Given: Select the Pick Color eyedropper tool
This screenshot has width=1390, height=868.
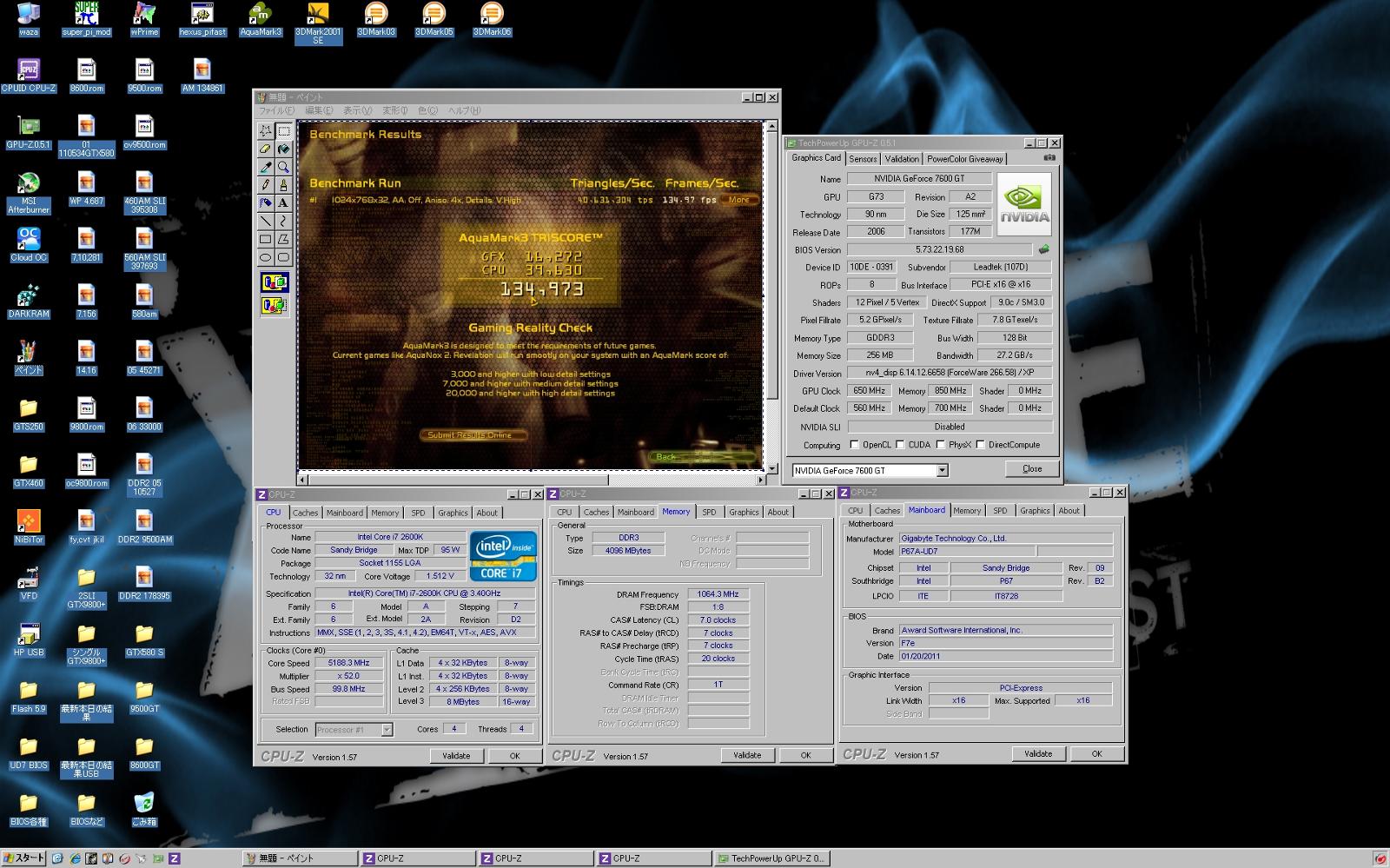Looking at the screenshot, I should [266, 167].
